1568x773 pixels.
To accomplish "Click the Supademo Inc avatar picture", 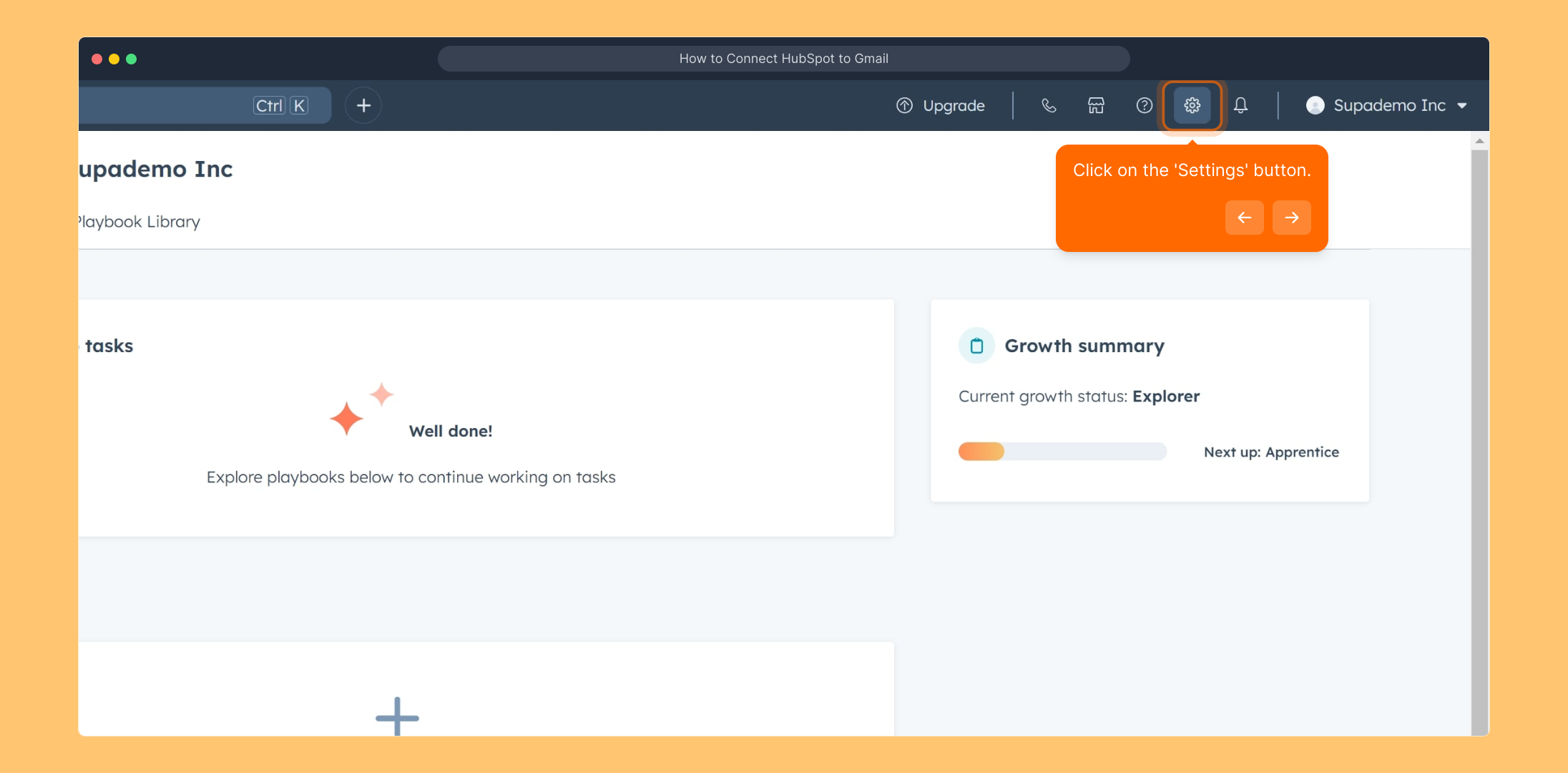I will tap(1315, 106).
